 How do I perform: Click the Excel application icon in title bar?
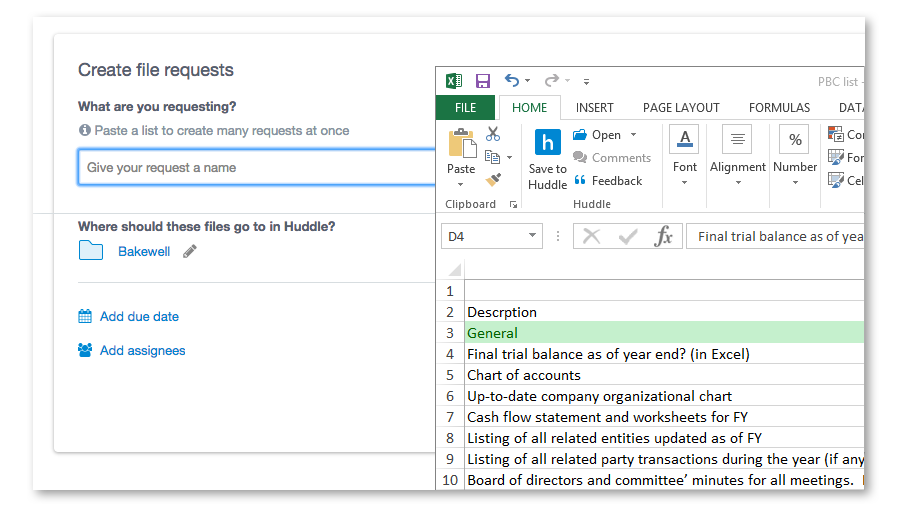(454, 81)
